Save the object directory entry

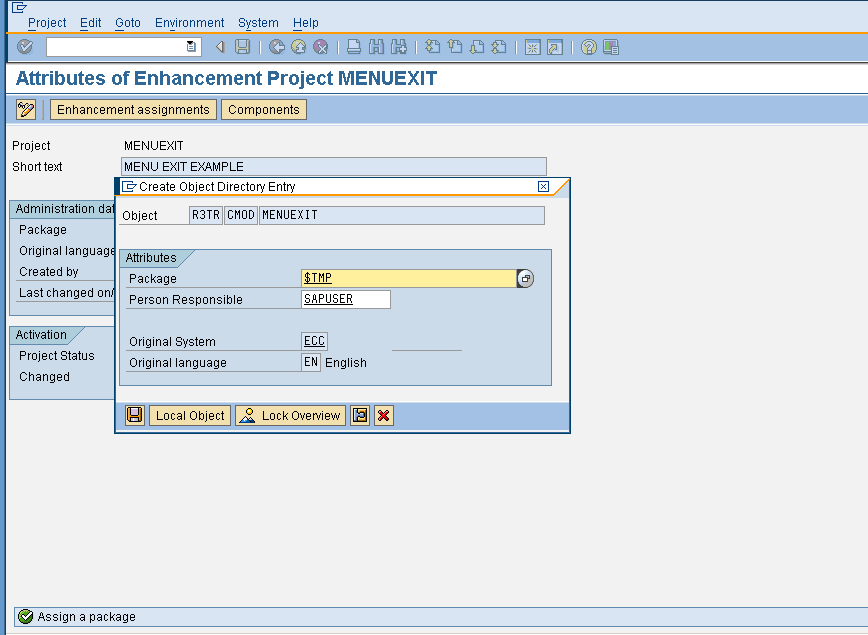pos(134,415)
